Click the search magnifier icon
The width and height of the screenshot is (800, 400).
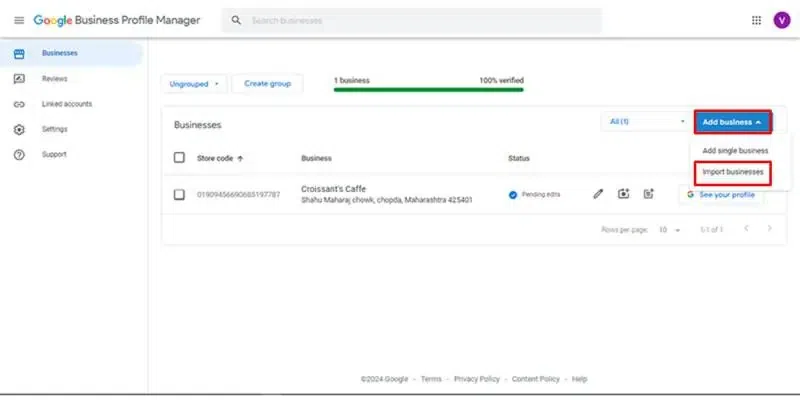(x=236, y=20)
